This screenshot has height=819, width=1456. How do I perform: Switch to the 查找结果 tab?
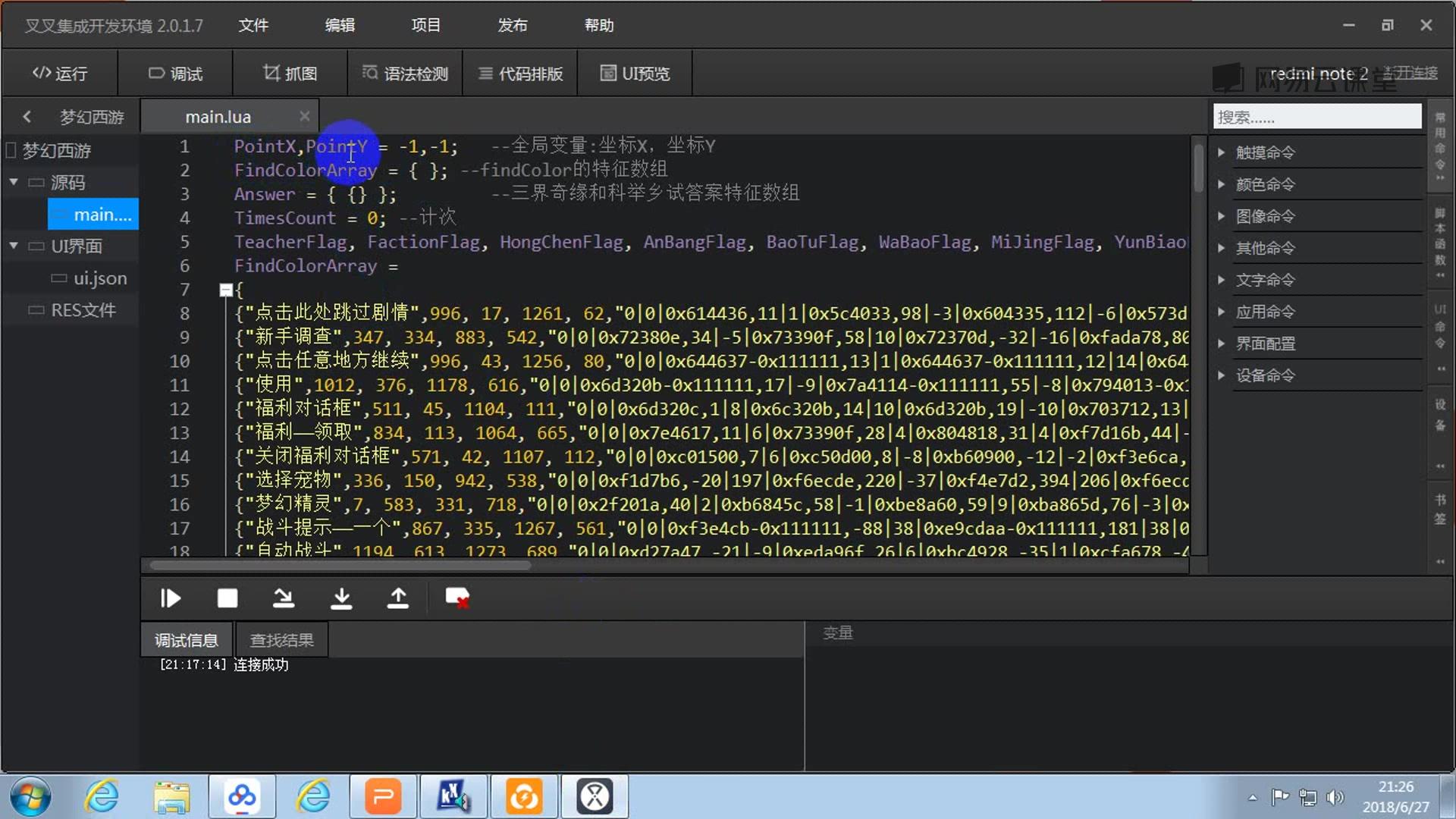281,640
